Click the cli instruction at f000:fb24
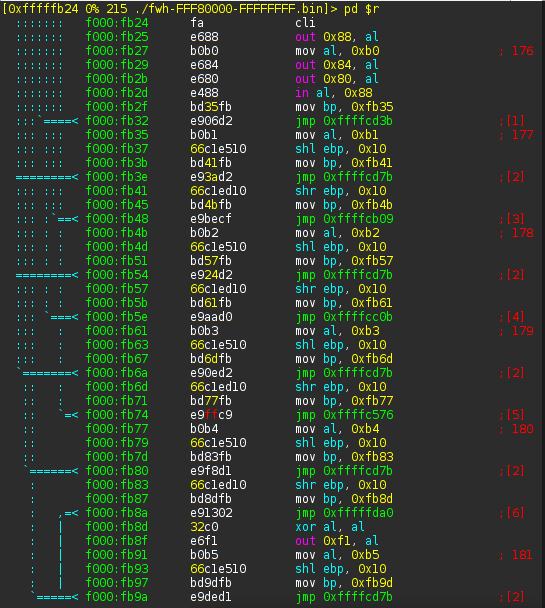 [x=305, y=23]
